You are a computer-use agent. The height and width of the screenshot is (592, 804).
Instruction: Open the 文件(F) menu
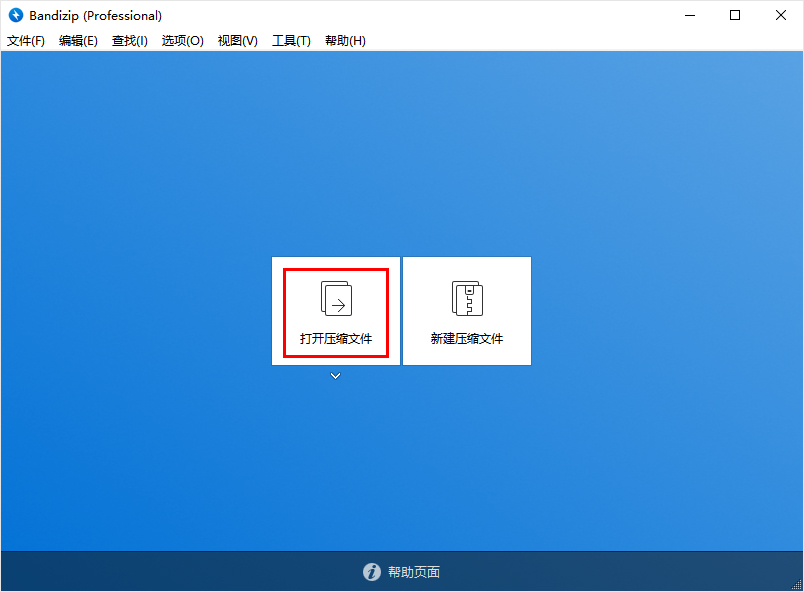click(26, 41)
